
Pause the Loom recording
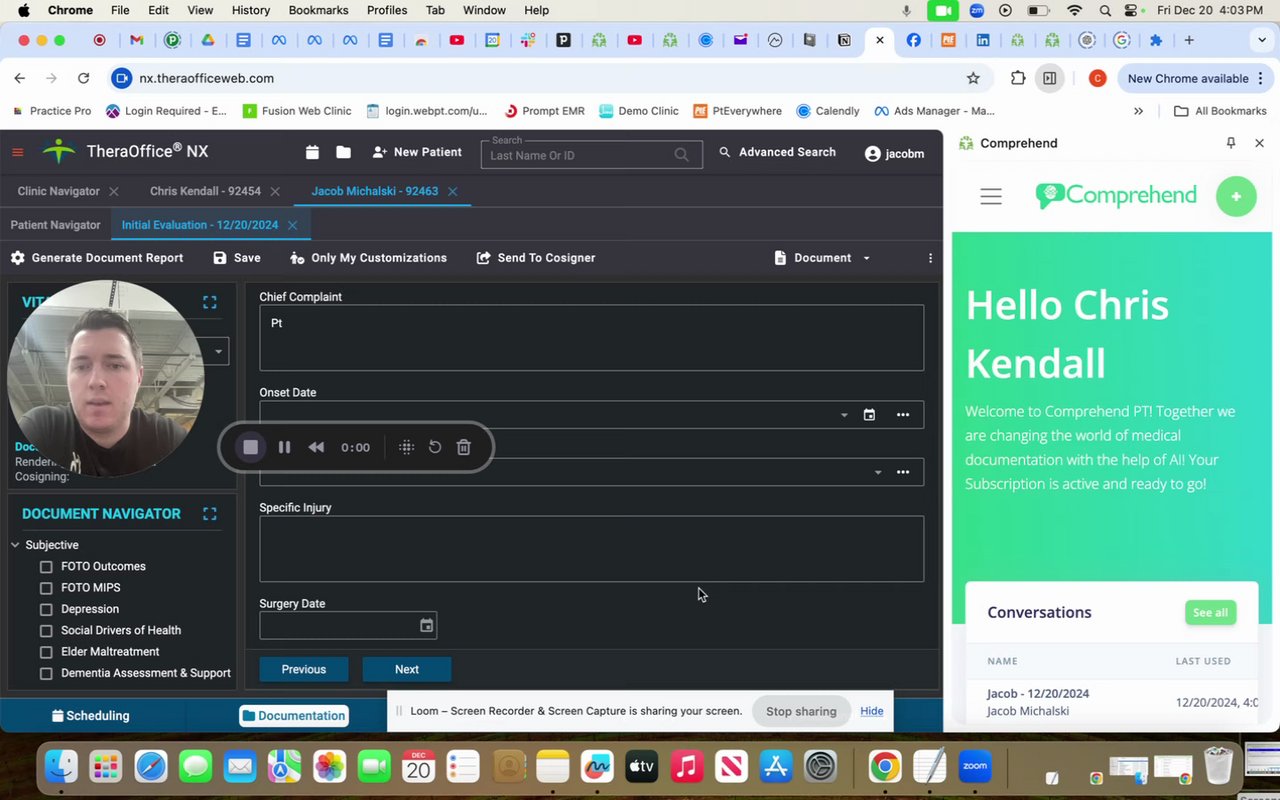[284, 447]
